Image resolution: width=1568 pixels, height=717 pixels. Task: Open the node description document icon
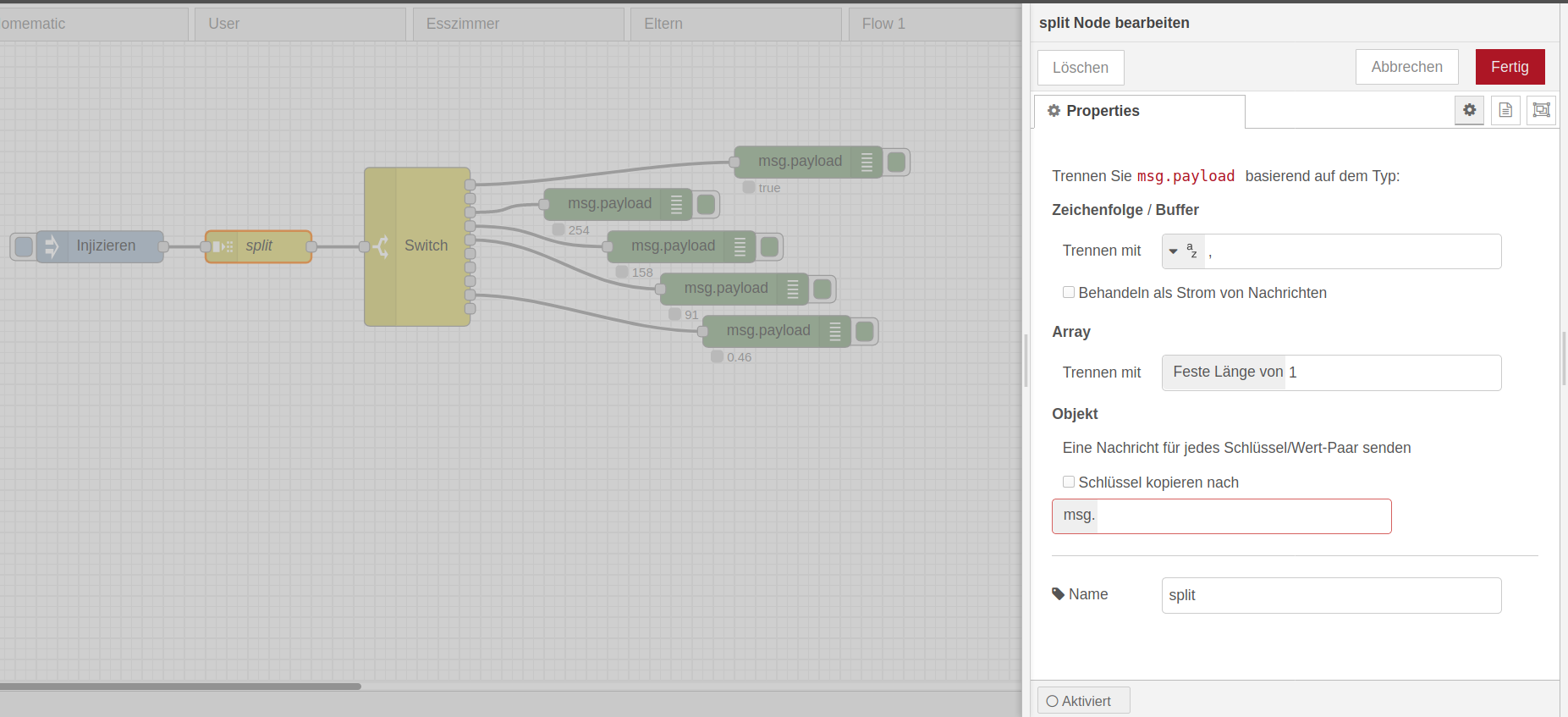1505,110
